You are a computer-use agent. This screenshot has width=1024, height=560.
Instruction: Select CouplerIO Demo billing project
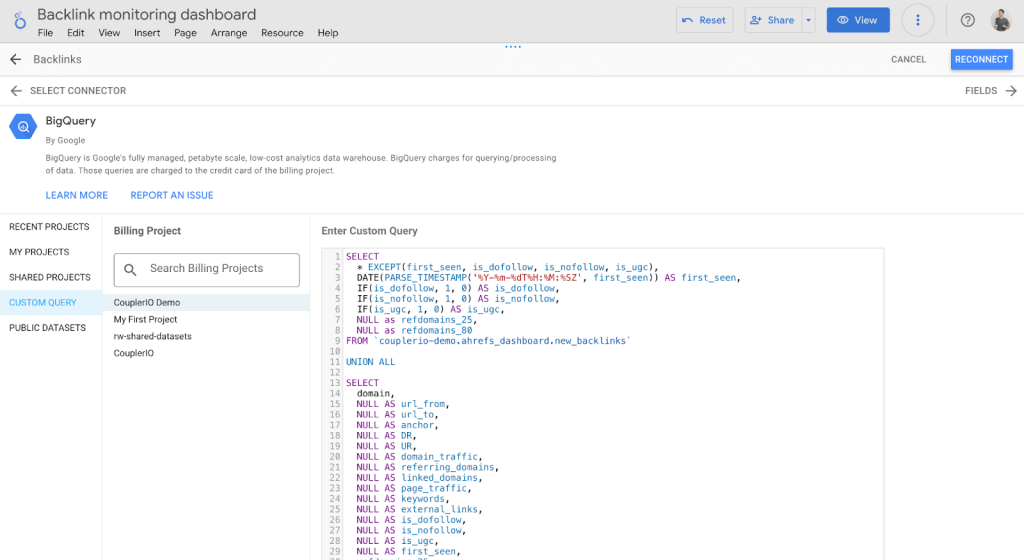[206, 302]
